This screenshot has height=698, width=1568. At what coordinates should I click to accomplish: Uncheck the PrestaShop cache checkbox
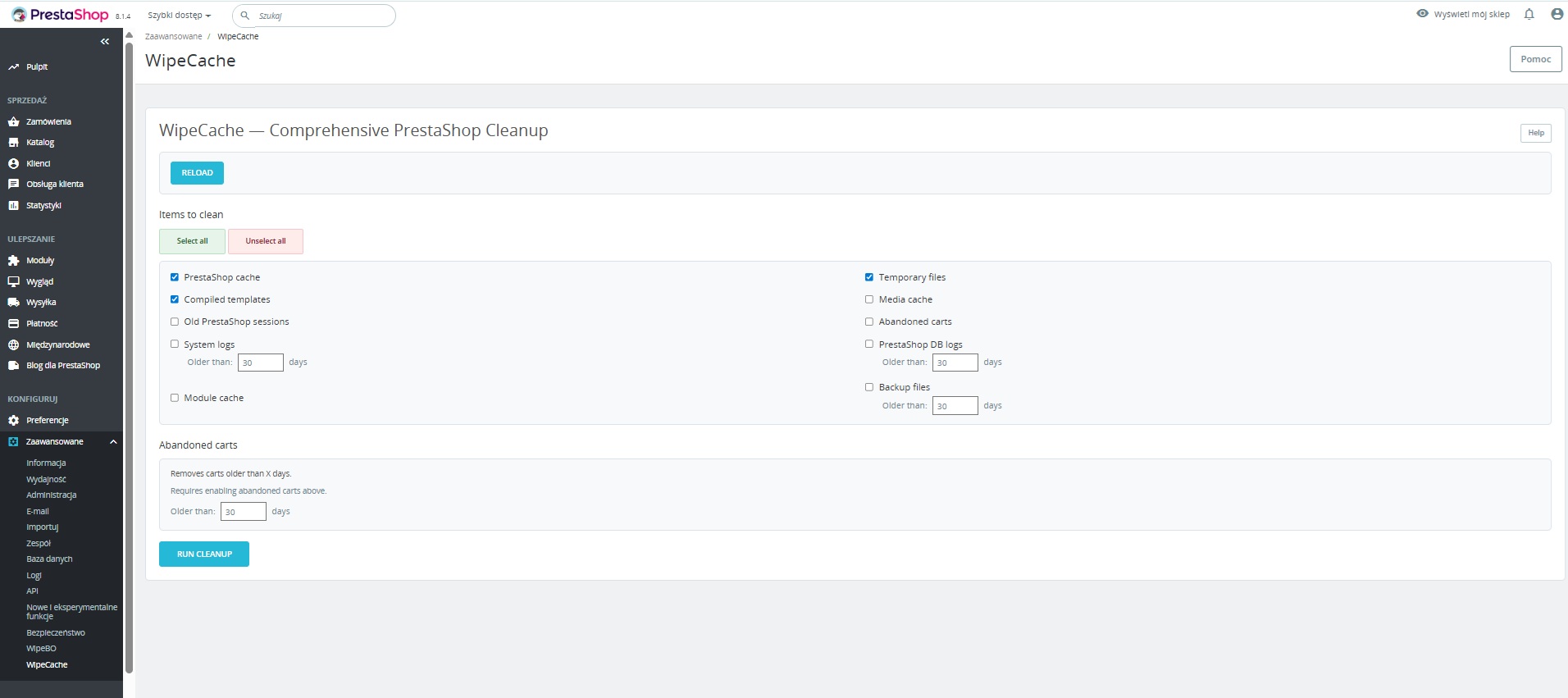[x=175, y=277]
